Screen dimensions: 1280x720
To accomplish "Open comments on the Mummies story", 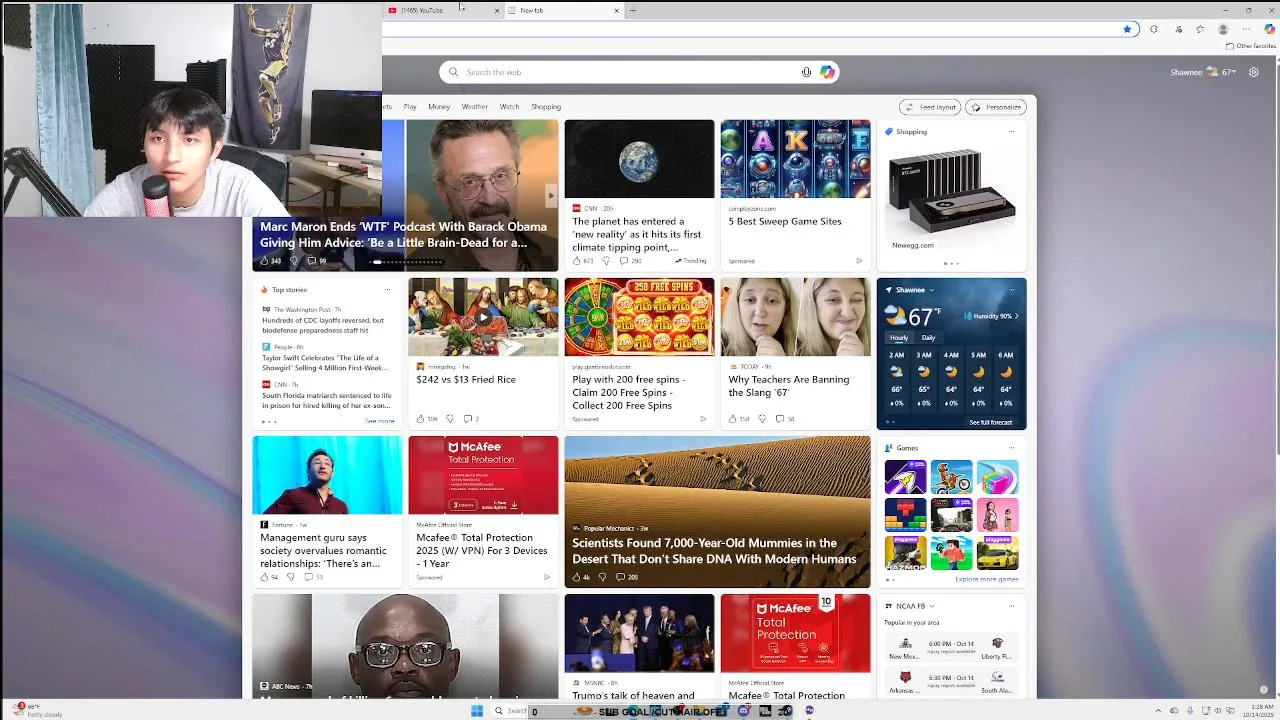I will pyautogui.click(x=627, y=577).
